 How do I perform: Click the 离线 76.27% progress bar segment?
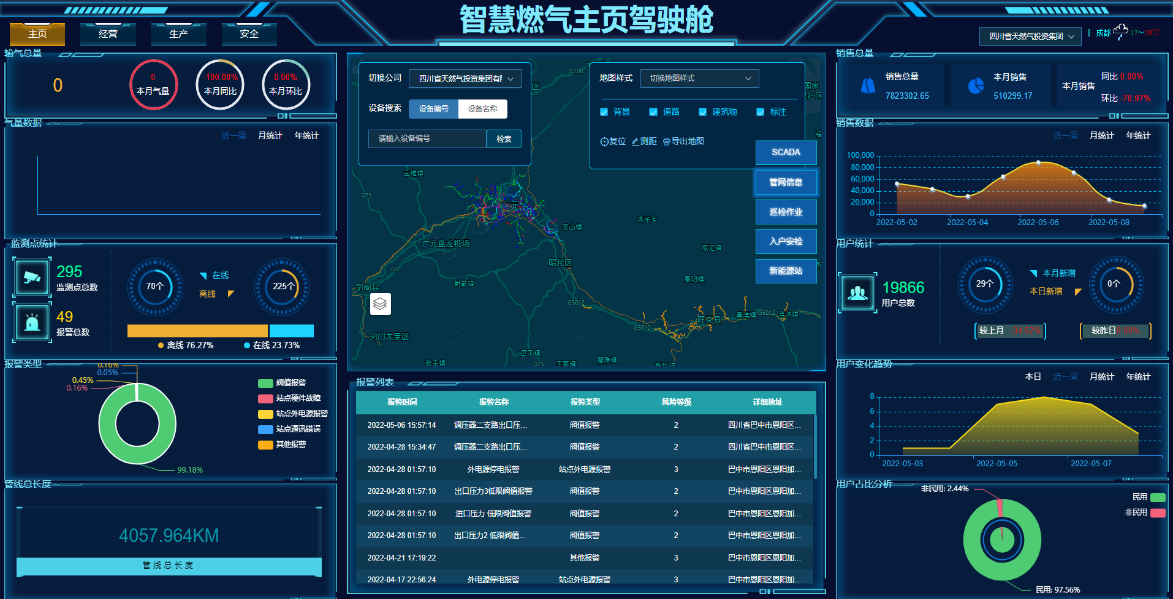coord(200,330)
